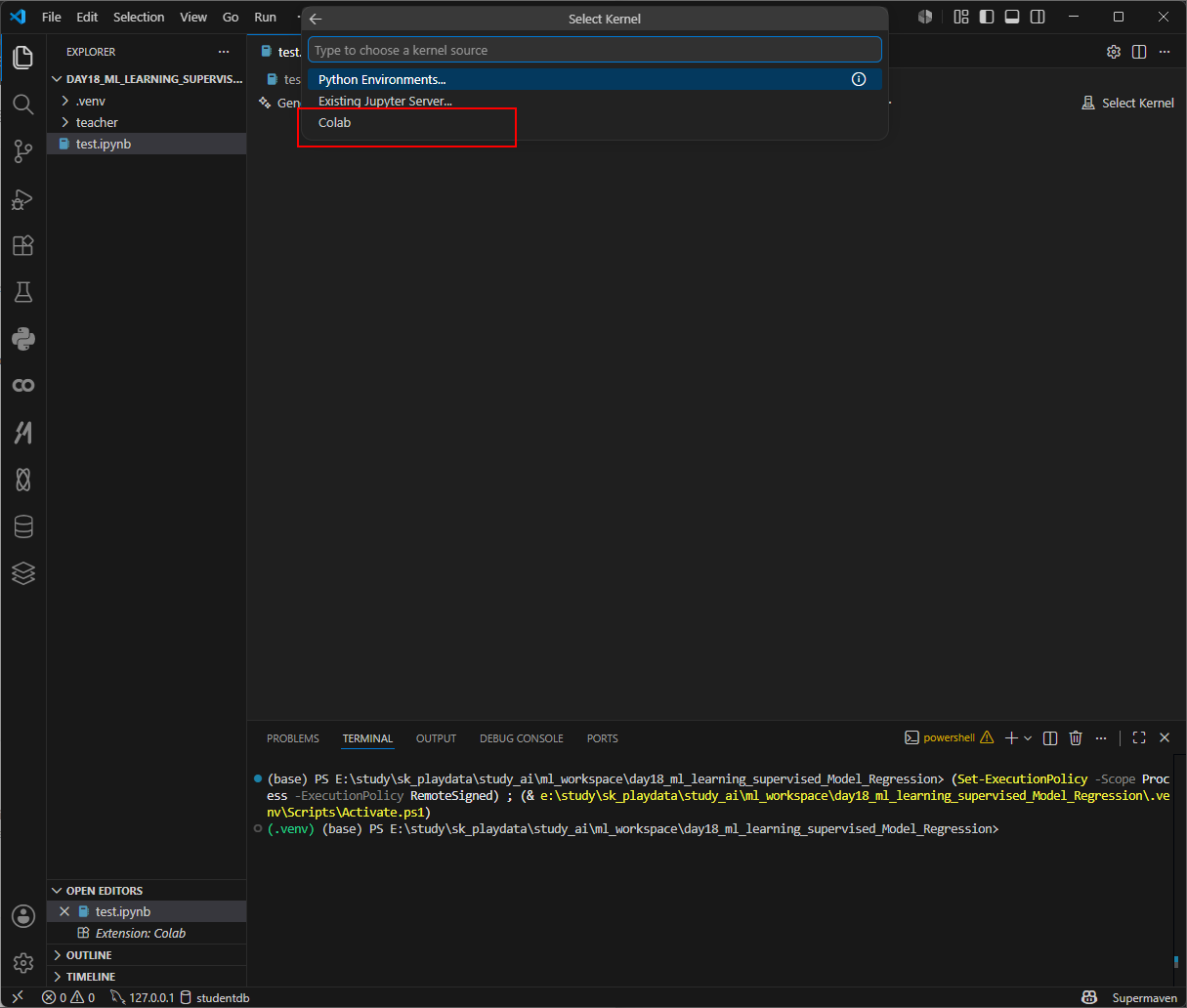Open Explorer views and more actions menu
This screenshot has height=1008, width=1187.
(224, 52)
